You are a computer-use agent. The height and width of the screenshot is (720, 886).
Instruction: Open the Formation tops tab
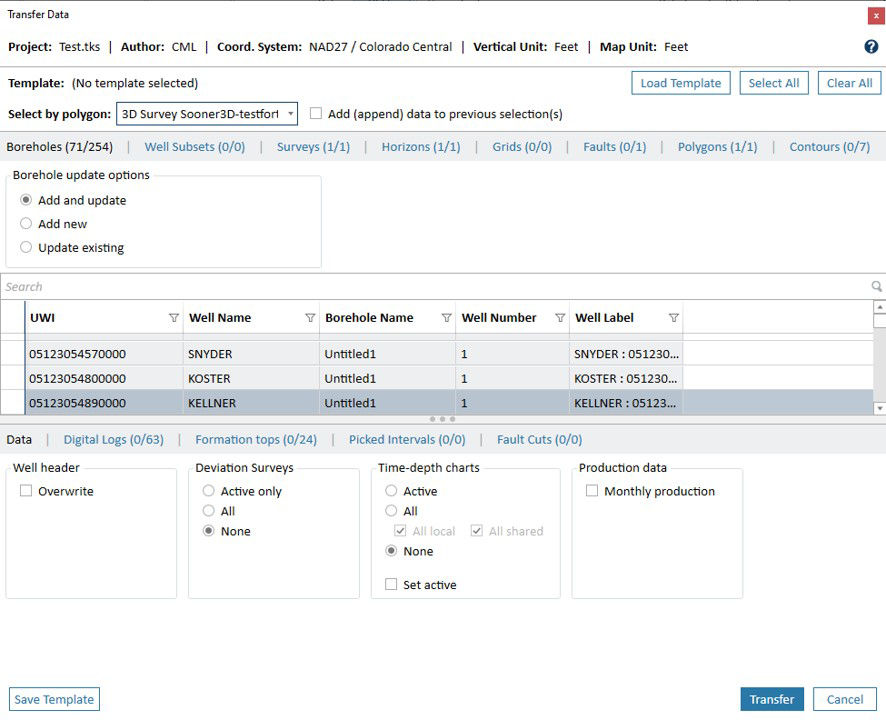coord(255,440)
